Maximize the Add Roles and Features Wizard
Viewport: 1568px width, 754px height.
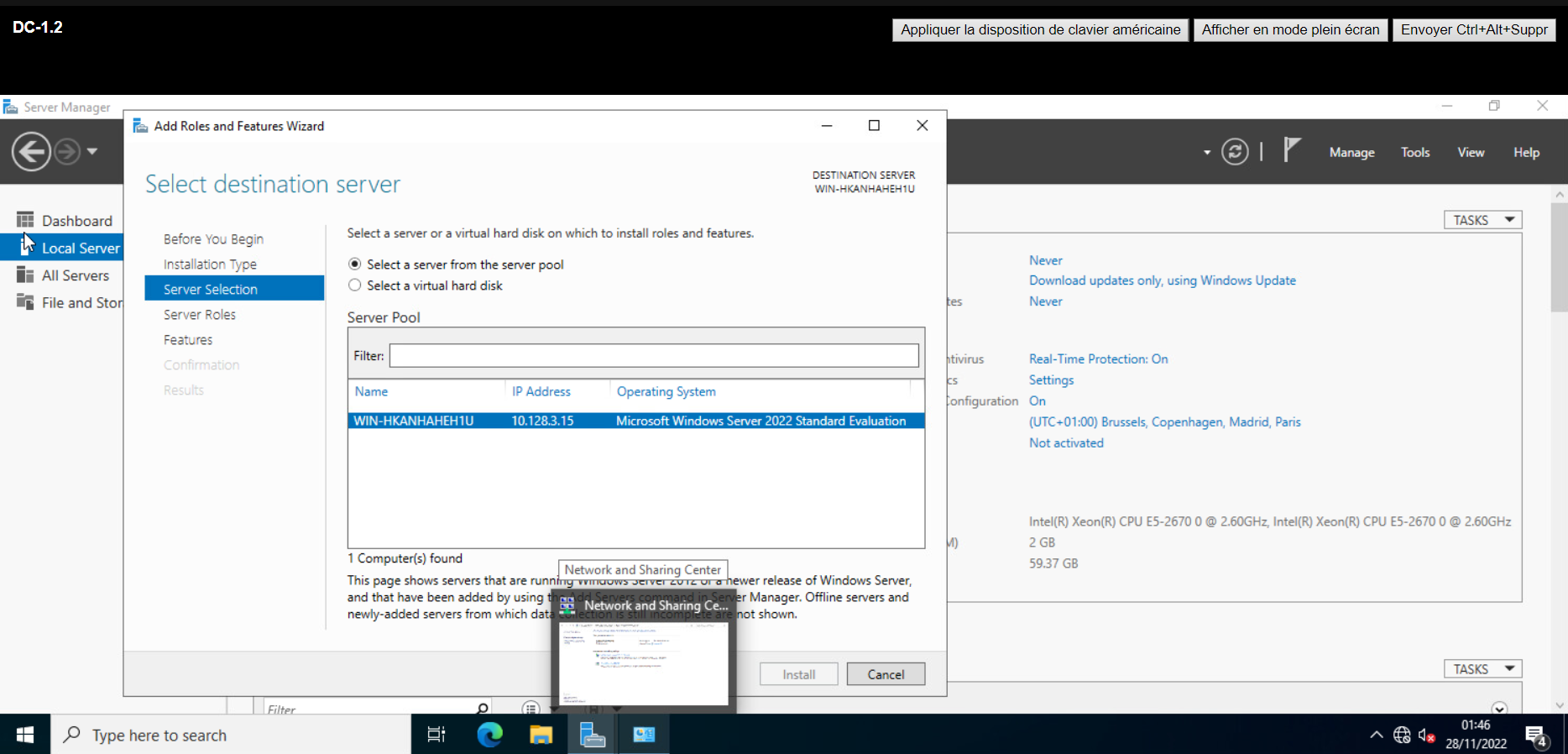(x=874, y=125)
